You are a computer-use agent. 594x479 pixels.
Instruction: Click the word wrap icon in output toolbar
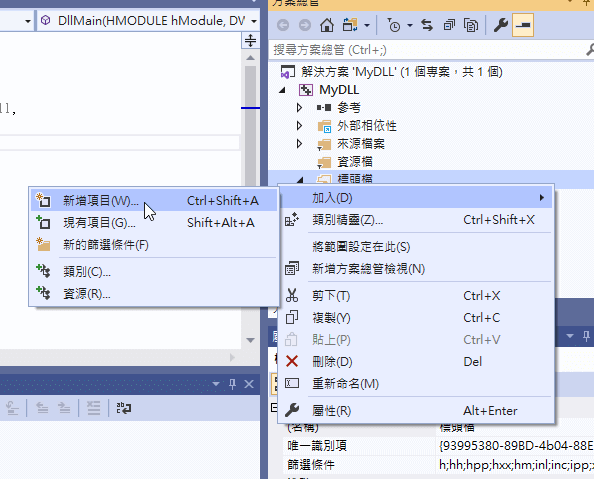tap(123, 408)
